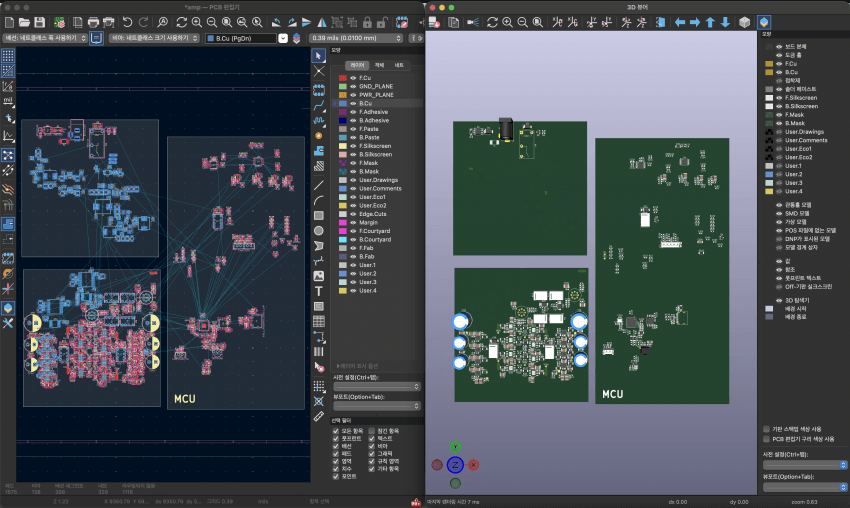Toggle visibility of Edge.Cuts layer
This screenshot has height=508, width=850.
point(353,214)
